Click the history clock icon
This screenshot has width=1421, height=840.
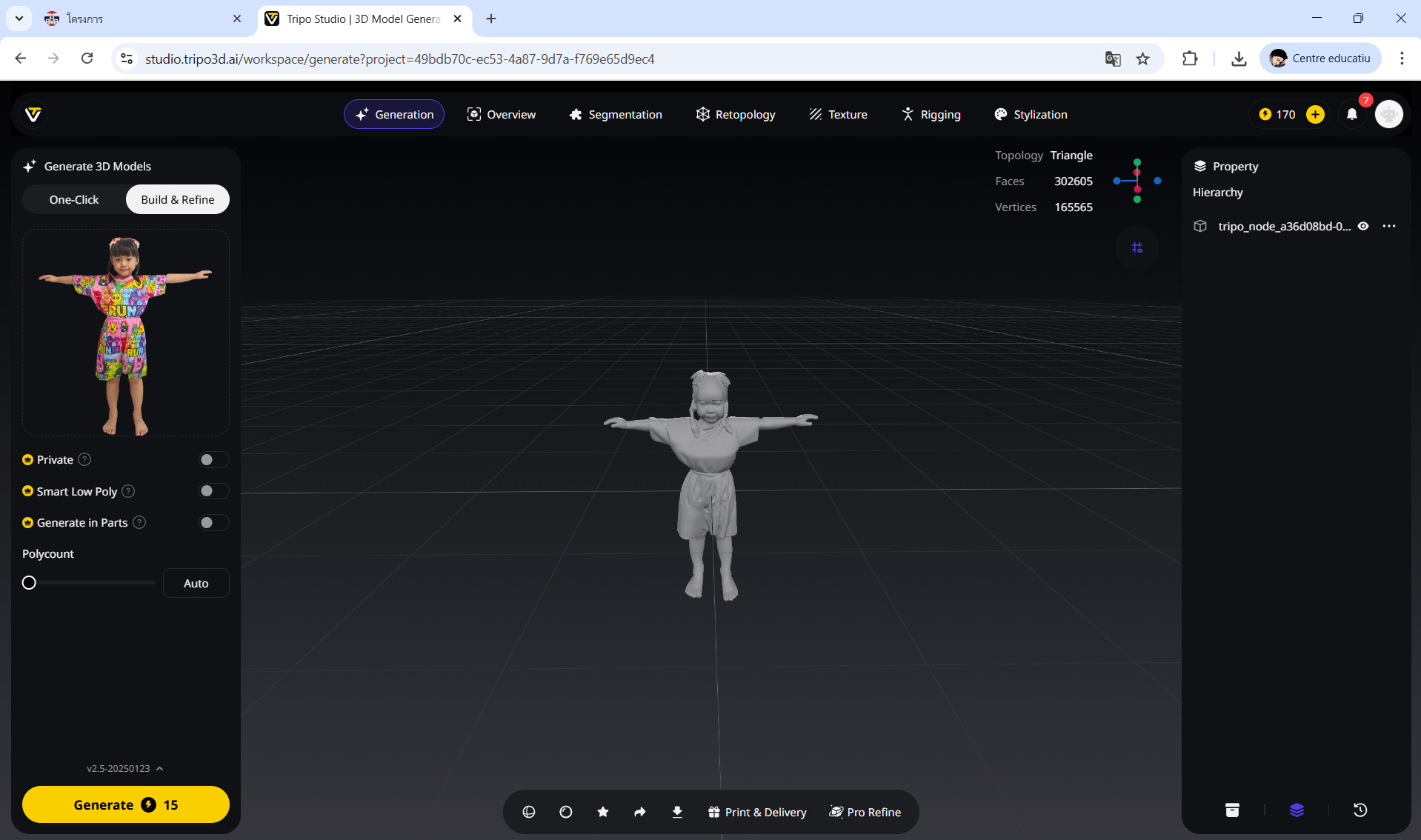pyautogui.click(x=1360, y=810)
